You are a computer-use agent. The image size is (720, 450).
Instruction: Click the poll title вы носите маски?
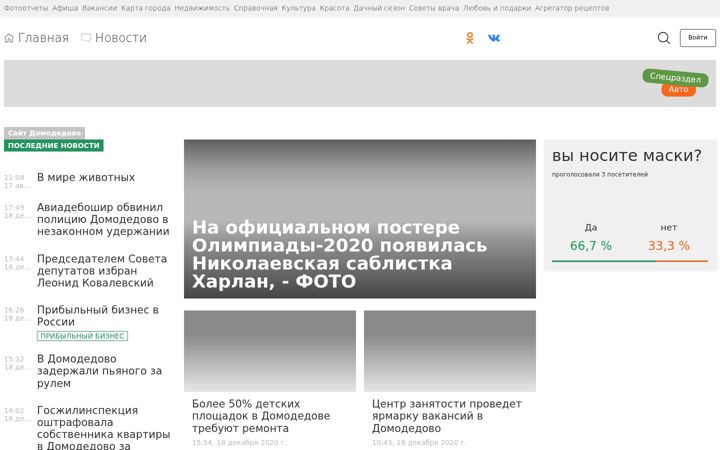[627, 156]
